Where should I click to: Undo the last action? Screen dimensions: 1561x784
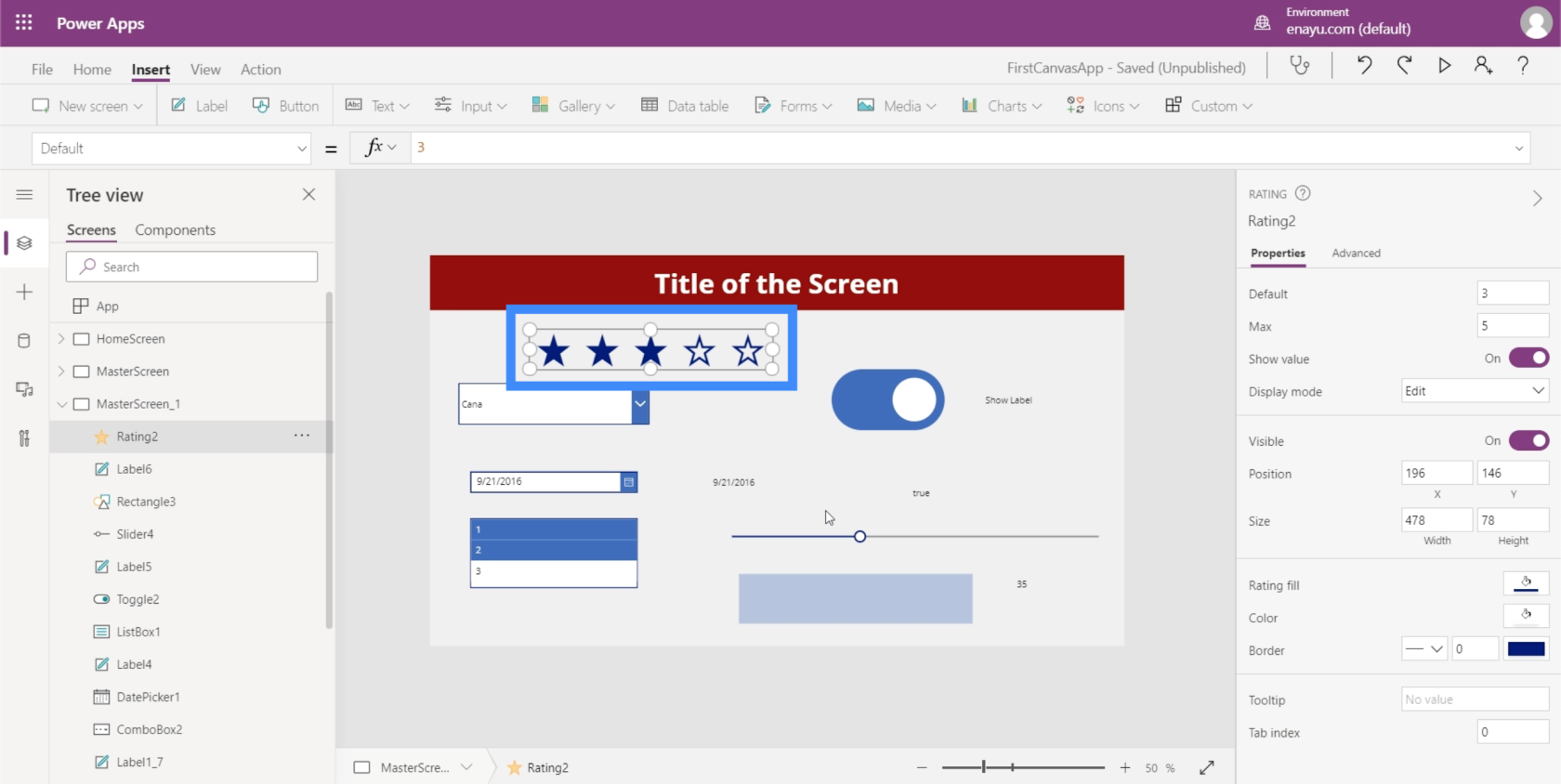point(1364,65)
